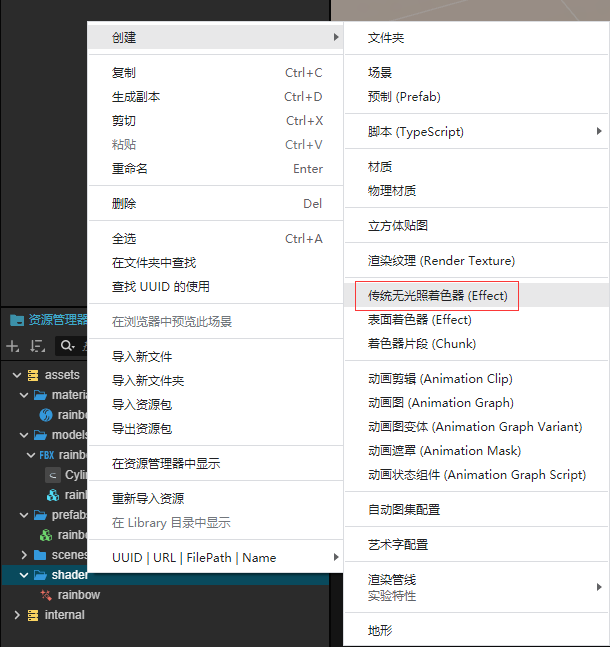
Task: Select 在资源管理器中显示
Action: click(215, 464)
